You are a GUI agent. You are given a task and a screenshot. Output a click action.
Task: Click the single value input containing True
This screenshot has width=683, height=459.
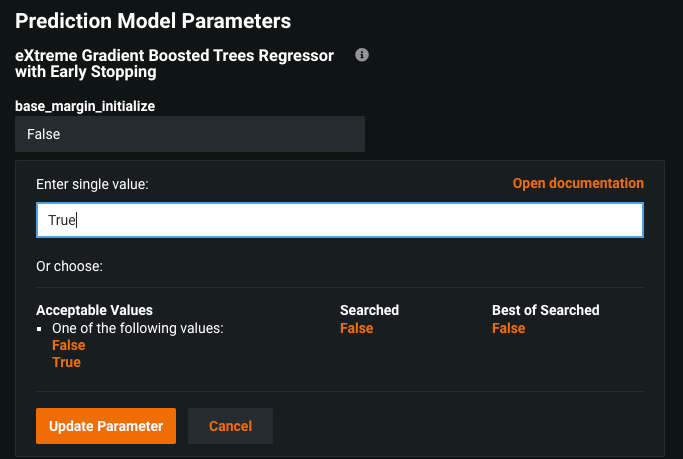coord(339,220)
